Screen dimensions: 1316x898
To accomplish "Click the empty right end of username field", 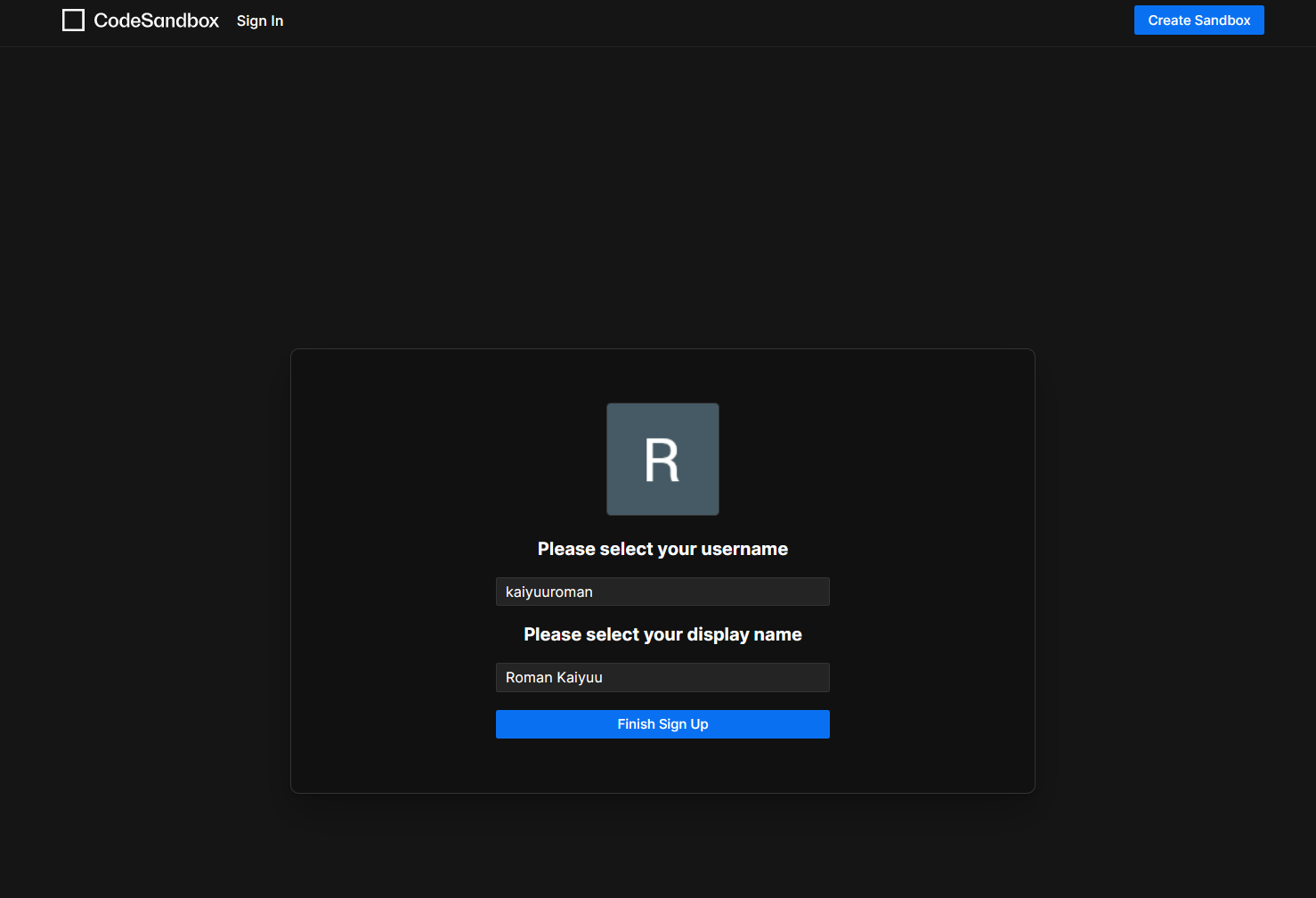I will tap(784, 592).
